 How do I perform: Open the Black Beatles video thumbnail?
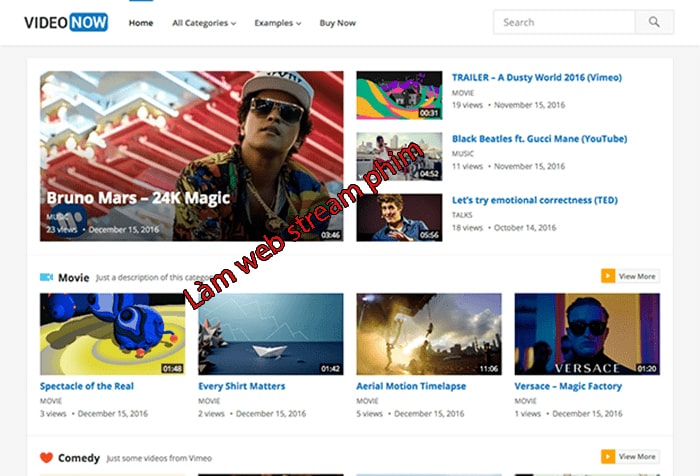coord(399,156)
